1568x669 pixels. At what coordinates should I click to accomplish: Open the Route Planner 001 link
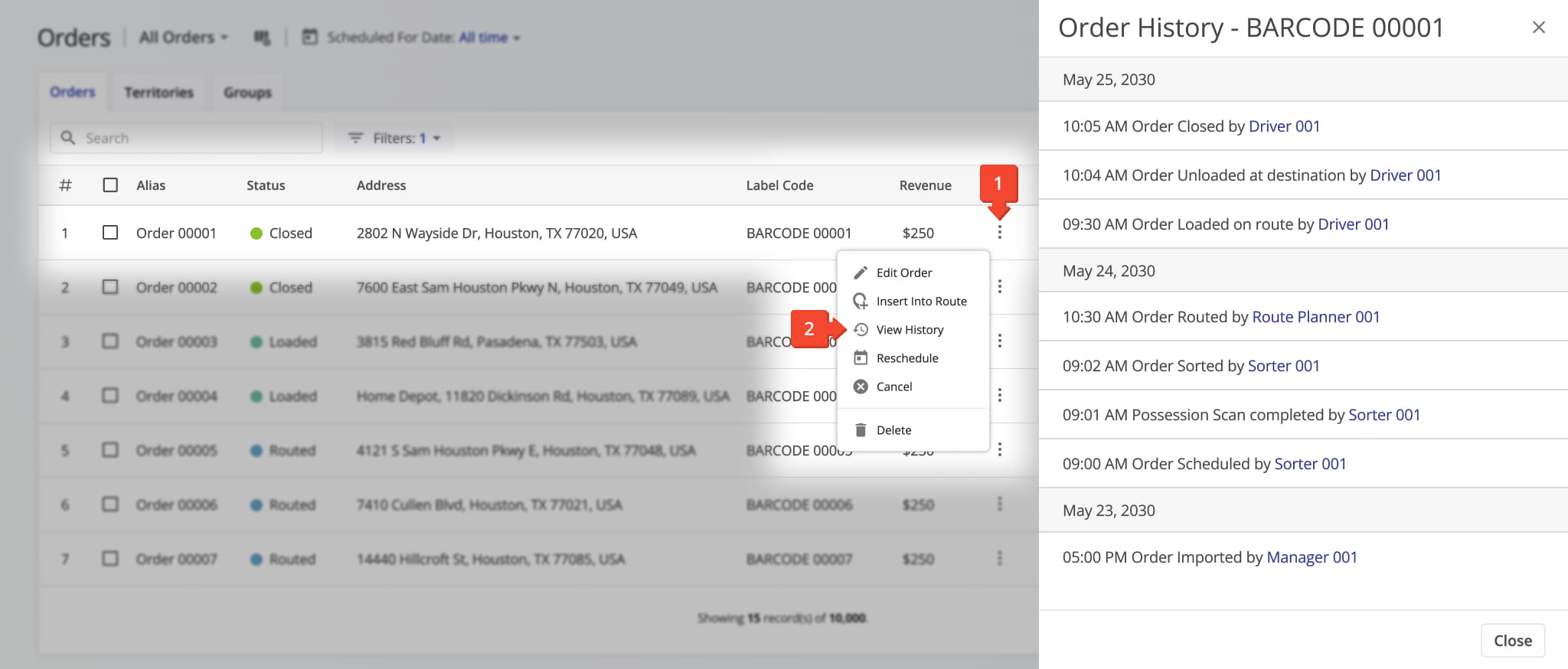(x=1315, y=317)
